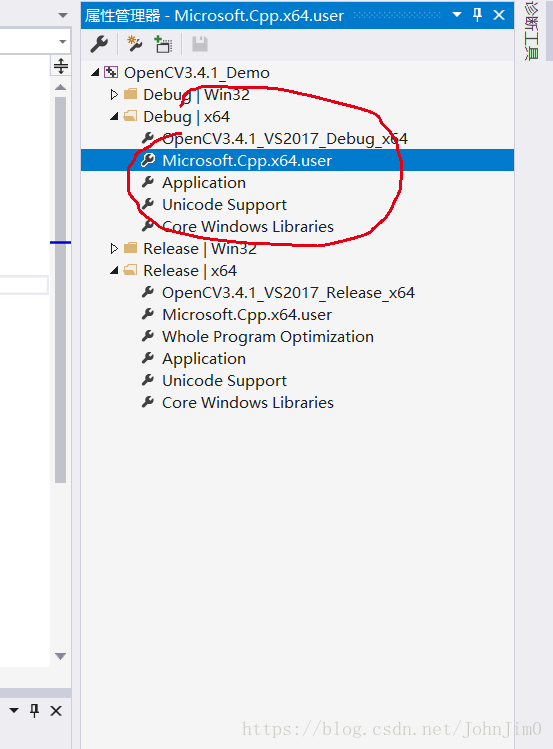Select Core Windows Libraries under Release | x64

[x=248, y=402]
